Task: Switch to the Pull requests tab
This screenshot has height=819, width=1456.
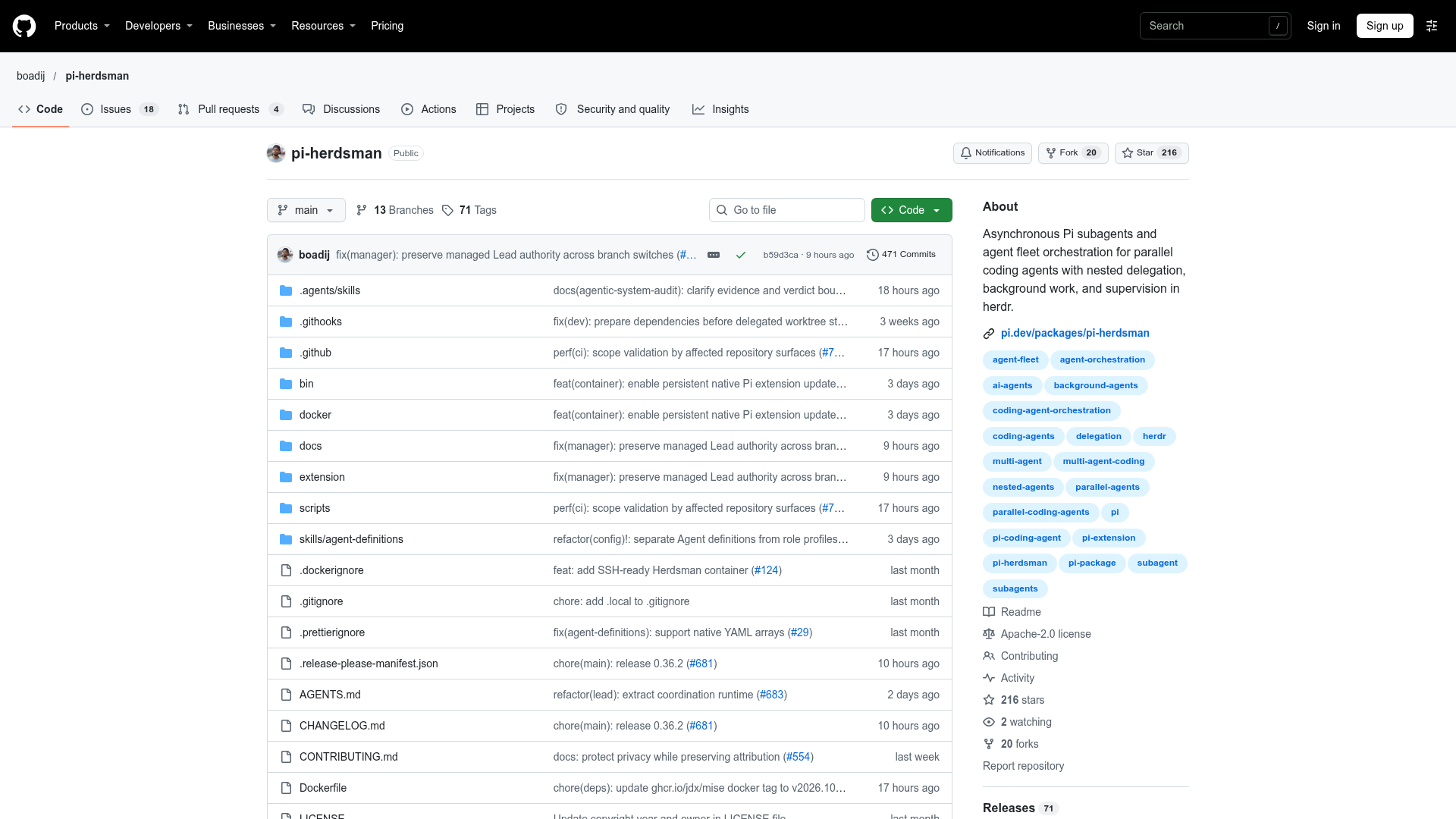Action: pyautogui.click(x=231, y=109)
